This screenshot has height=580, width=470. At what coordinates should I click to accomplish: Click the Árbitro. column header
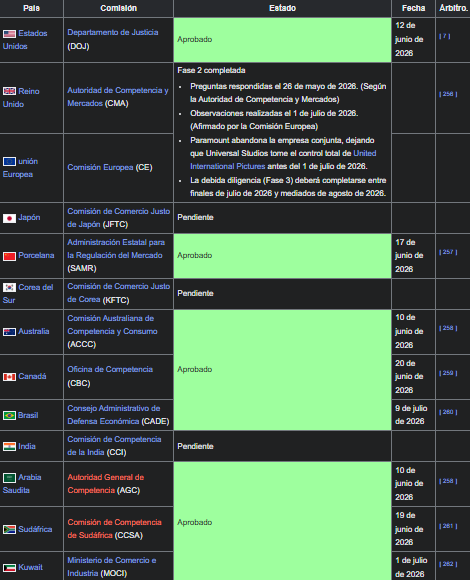(453, 8)
